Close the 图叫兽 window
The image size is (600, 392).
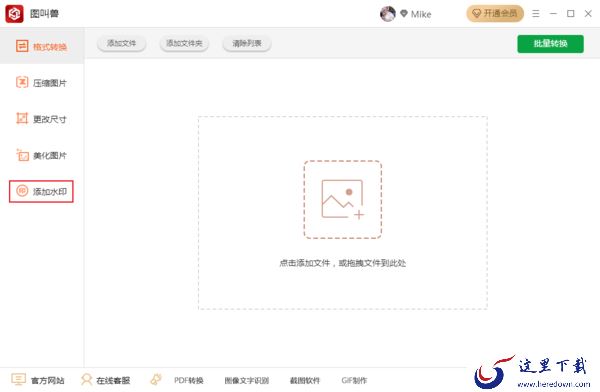(x=588, y=14)
